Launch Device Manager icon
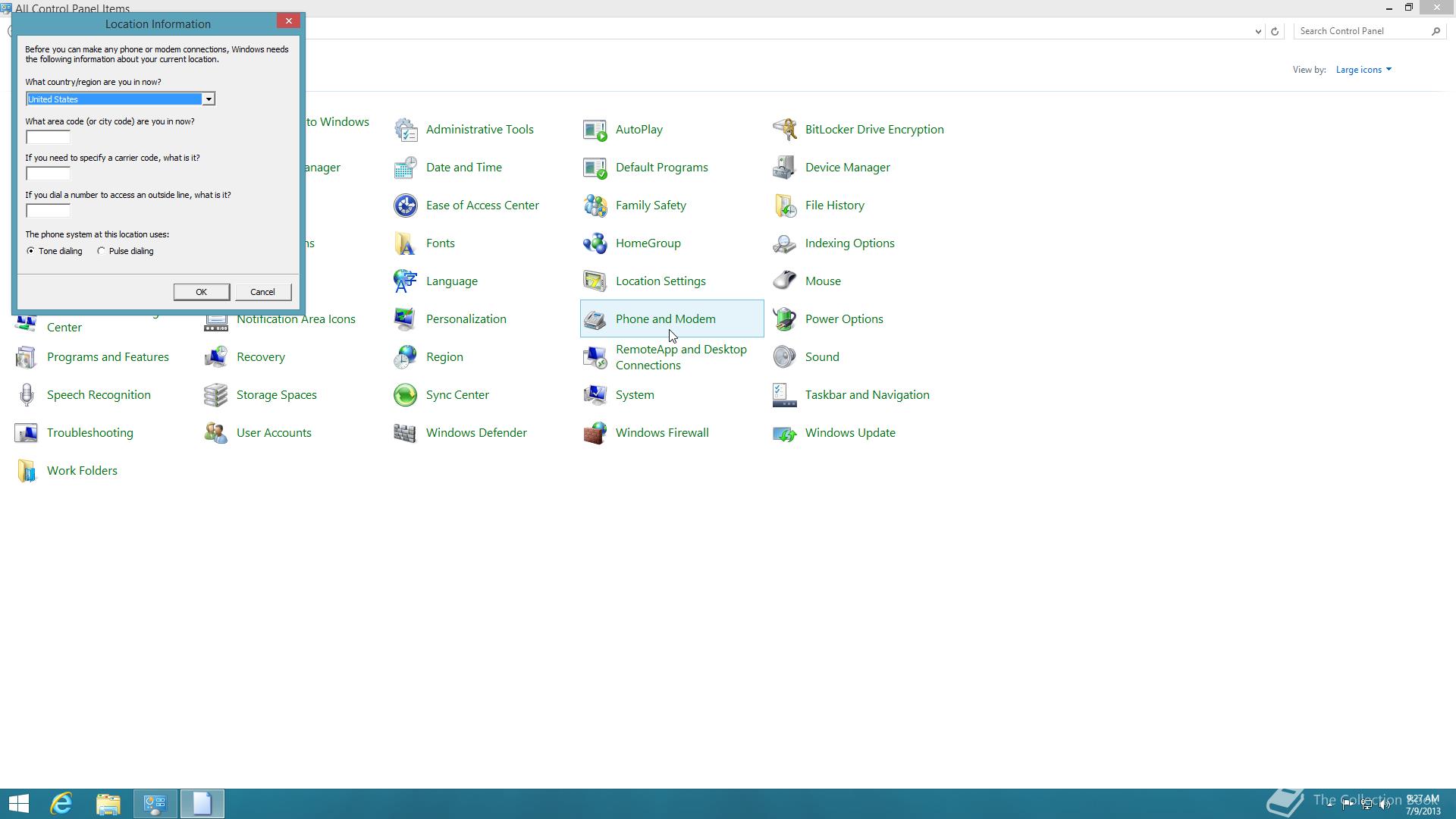This screenshot has height=819, width=1456. tap(785, 168)
